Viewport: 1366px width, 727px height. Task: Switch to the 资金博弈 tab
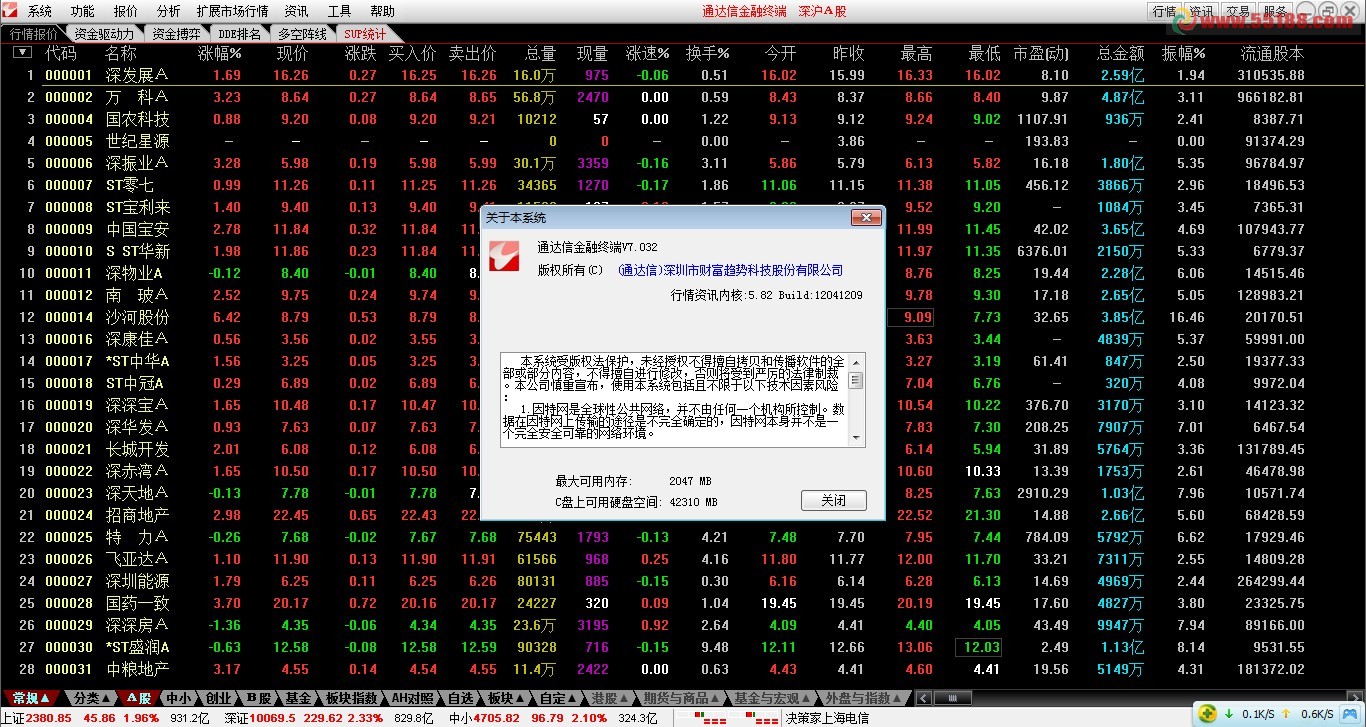point(177,33)
